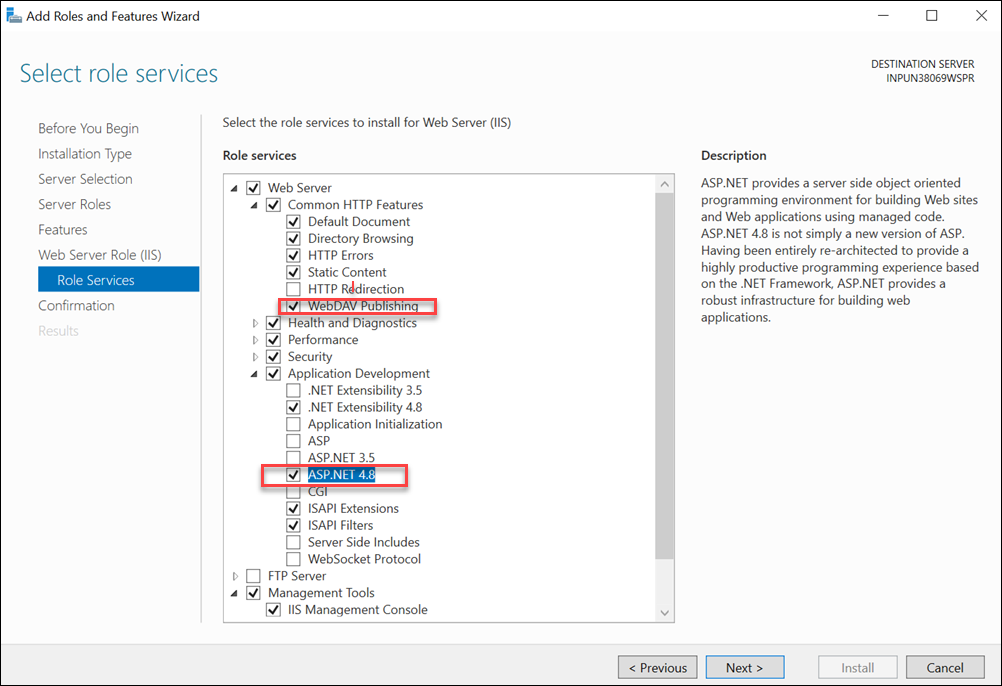Check the FTP Server checkbox
1002x686 pixels.
(253, 576)
